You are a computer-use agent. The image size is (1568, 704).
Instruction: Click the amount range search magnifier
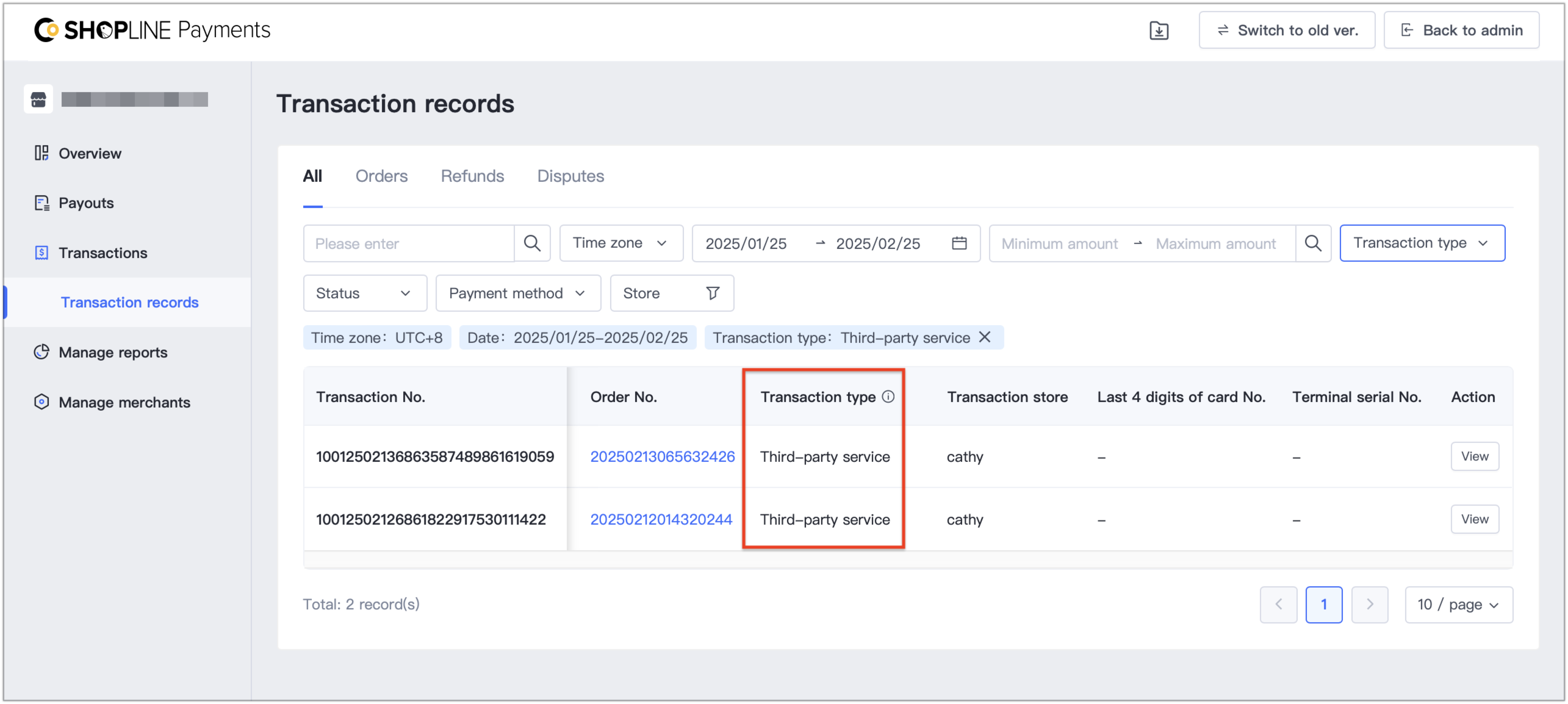pyautogui.click(x=1313, y=243)
